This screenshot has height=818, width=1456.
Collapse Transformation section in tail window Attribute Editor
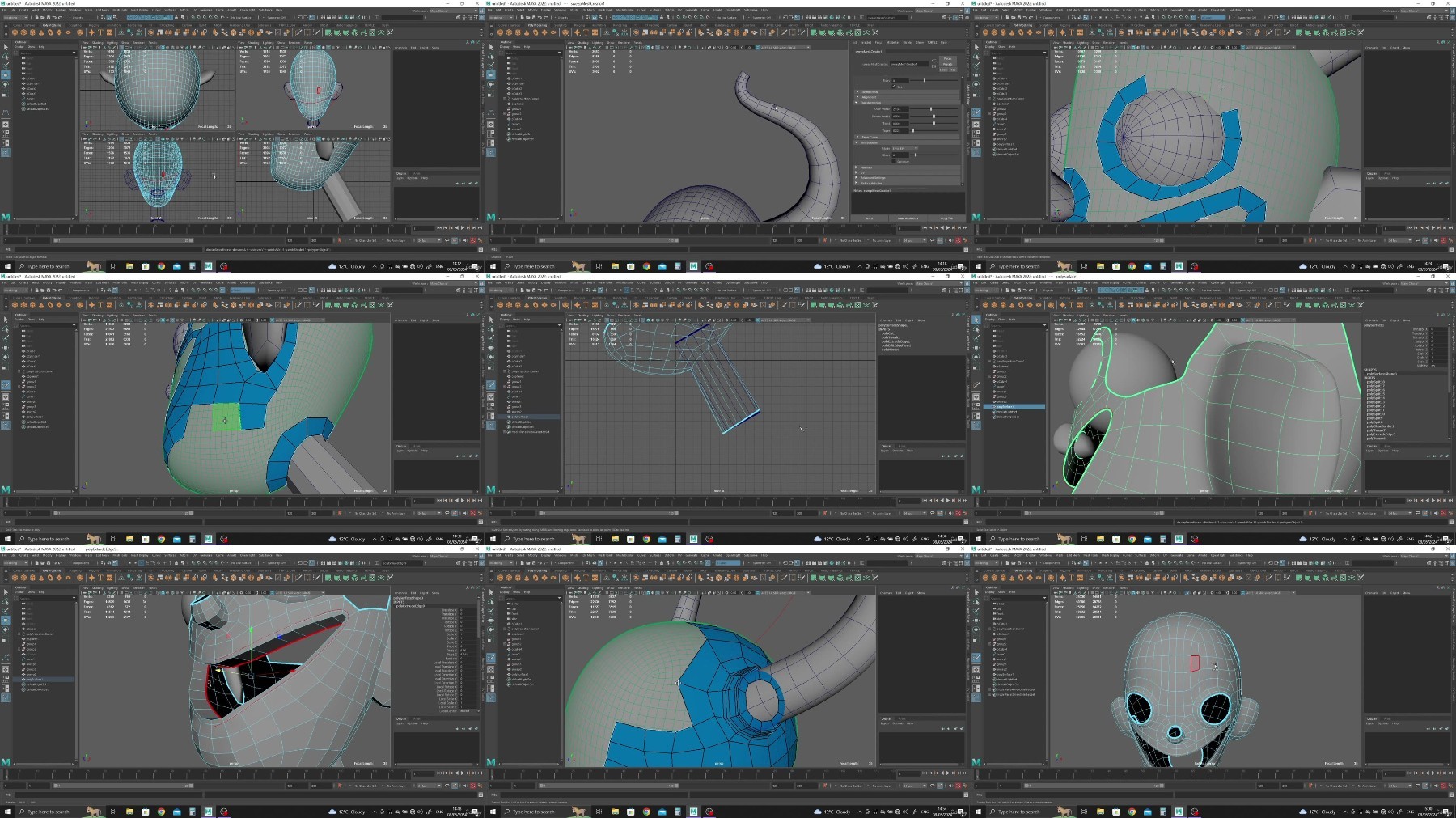[x=908, y=102]
